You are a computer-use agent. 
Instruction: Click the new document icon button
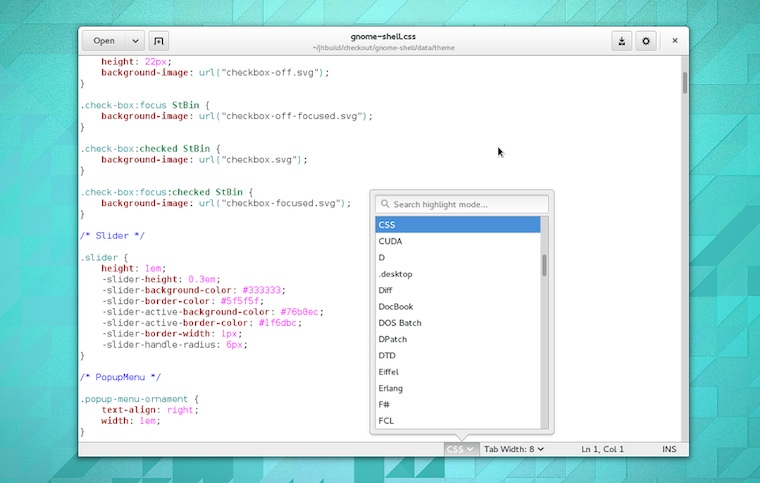[158, 41]
